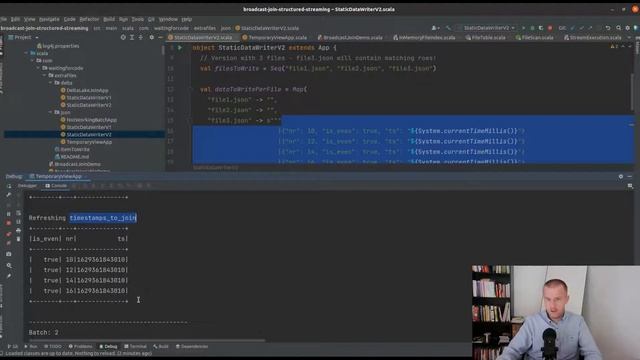Image resolution: width=640 pixels, height=360 pixels.
Task: Open the StaticDataWriterV2 run configuration dropdown
Action: tap(489, 28)
